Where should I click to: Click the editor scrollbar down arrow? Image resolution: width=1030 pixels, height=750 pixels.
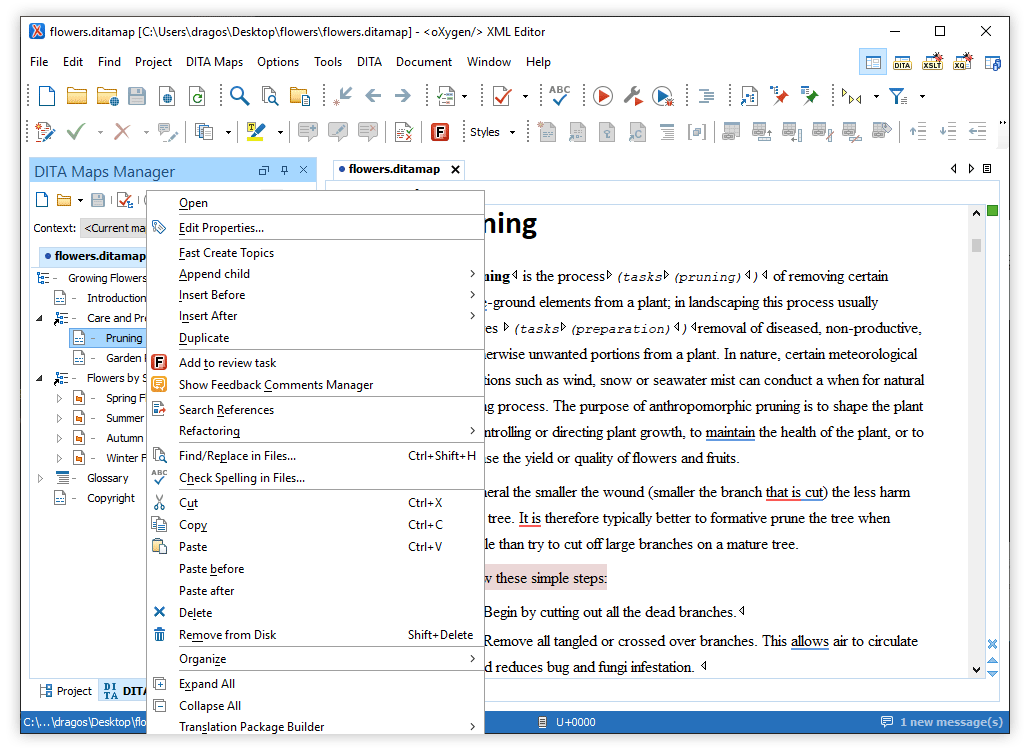pyautogui.click(x=976, y=670)
